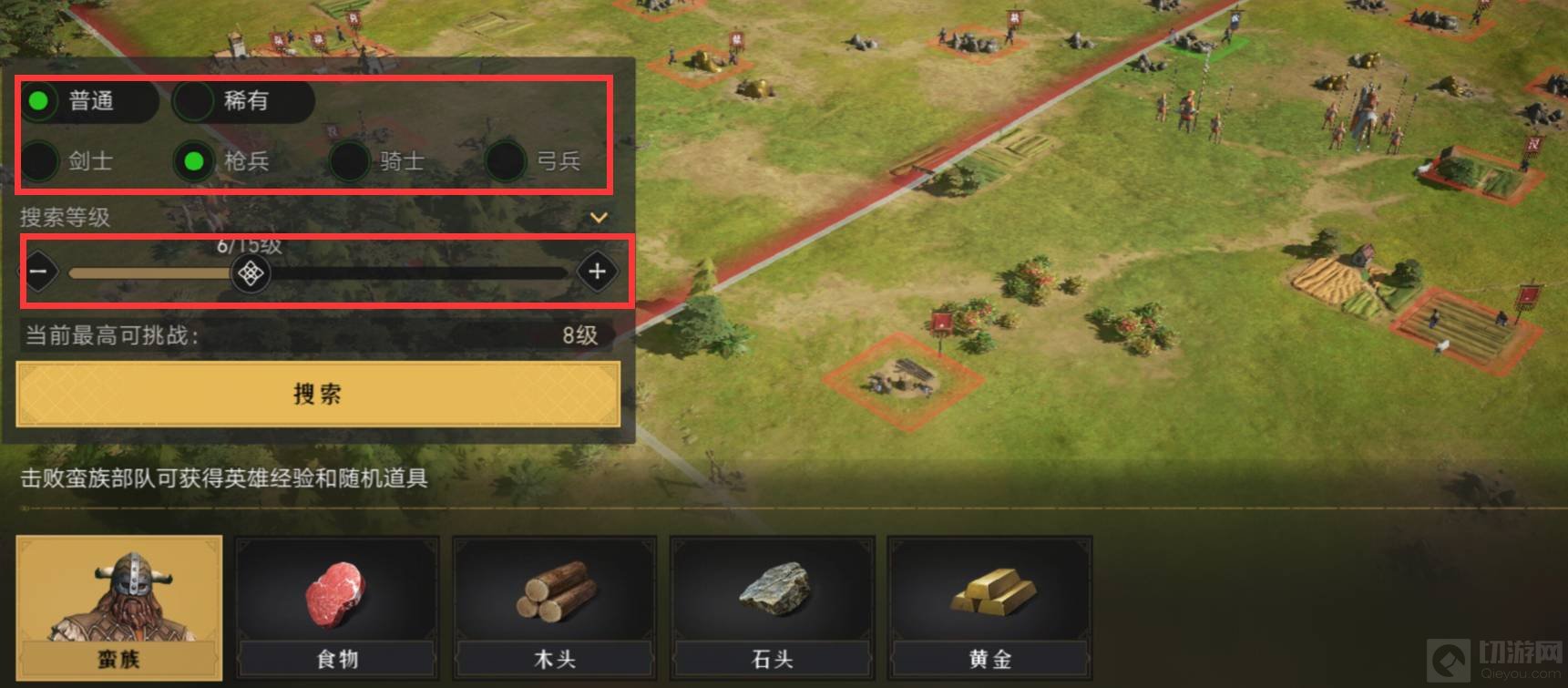Viewport: 1568px width, 688px height.
Task: Collapse the 搜索等级 chevron
Action: 599,218
